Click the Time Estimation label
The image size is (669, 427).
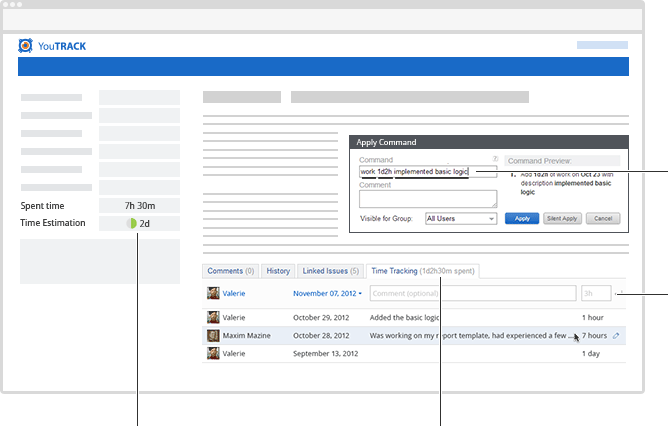(53, 223)
